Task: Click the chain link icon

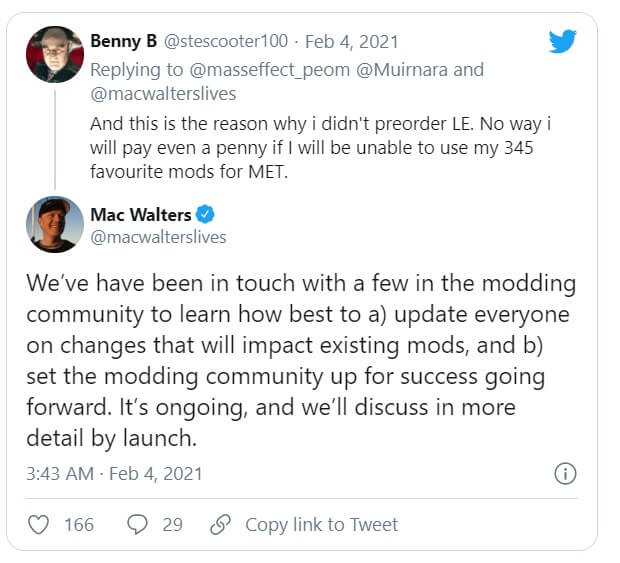Action: coord(222,524)
